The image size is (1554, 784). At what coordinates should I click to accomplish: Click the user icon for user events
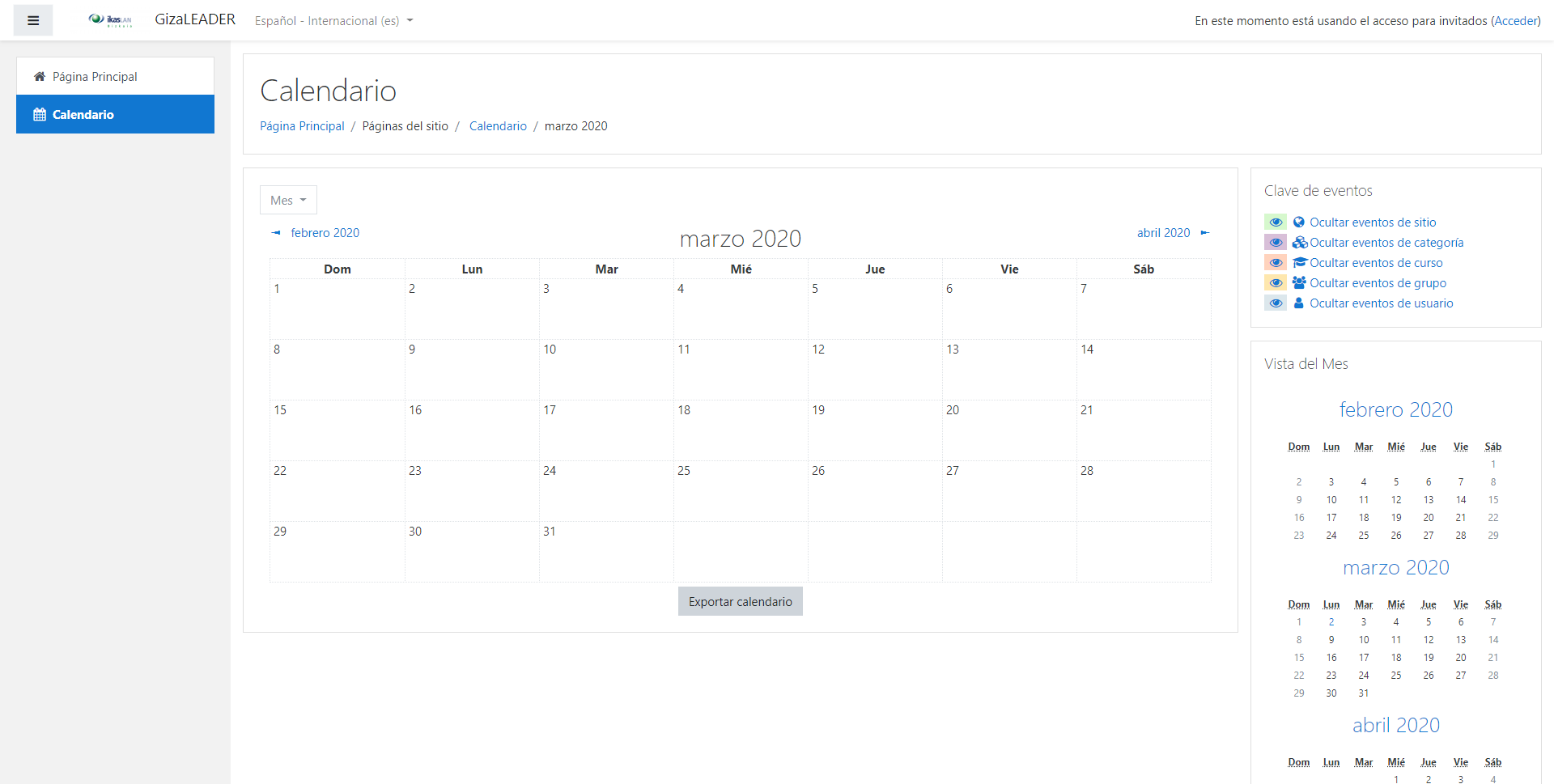pos(1299,303)
